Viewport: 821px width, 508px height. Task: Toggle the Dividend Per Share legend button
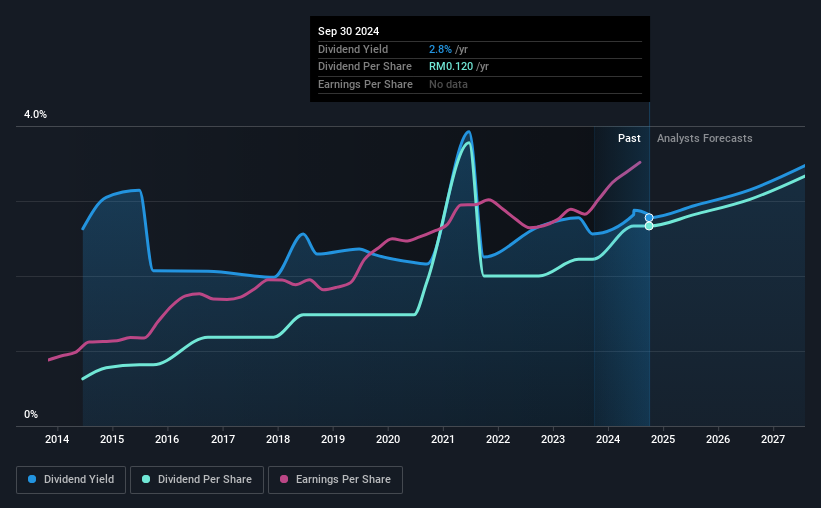tap(197, 480)
